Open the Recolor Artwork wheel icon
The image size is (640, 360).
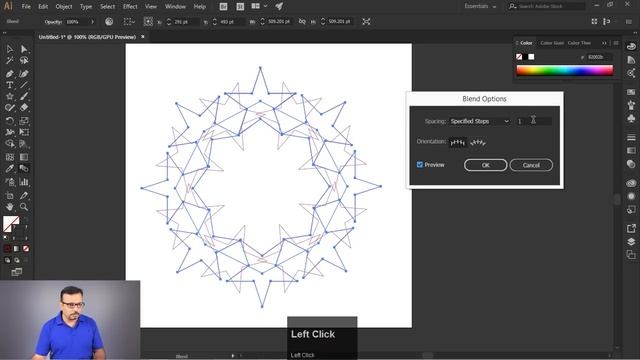pos(109,22)
